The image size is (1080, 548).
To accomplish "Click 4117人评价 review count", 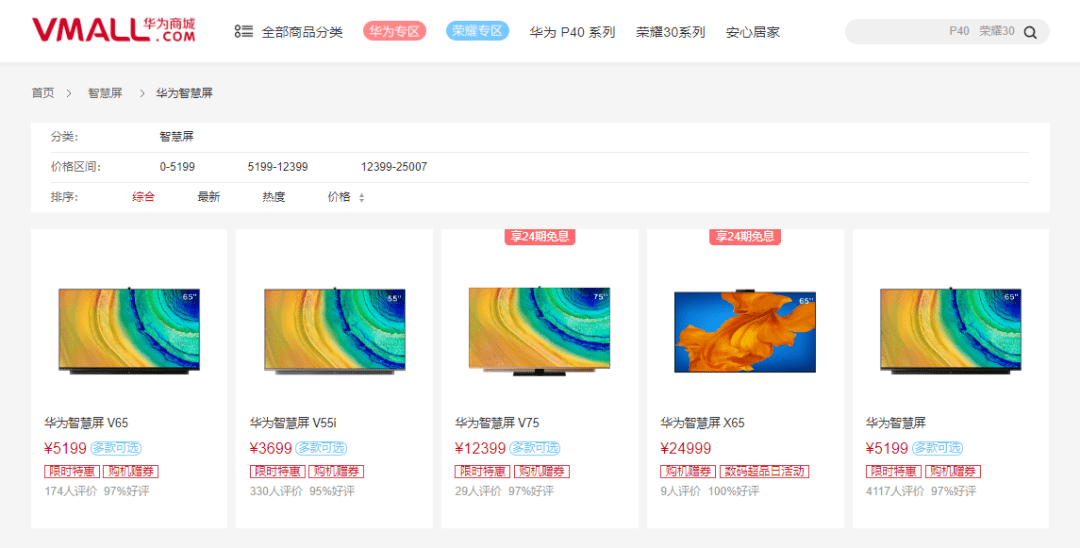I will pyautogui.click(x=895, y=492).
